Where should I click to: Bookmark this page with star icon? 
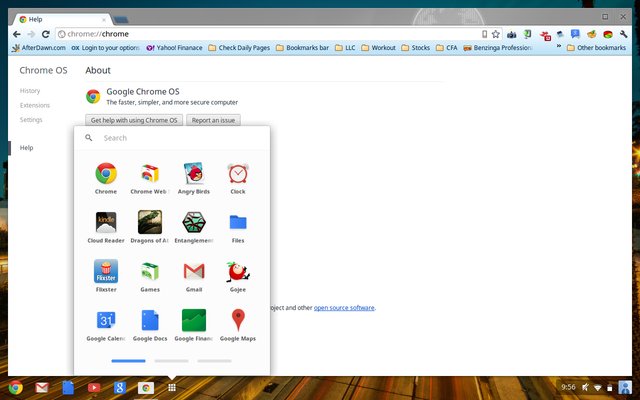[x=496, y=34]
